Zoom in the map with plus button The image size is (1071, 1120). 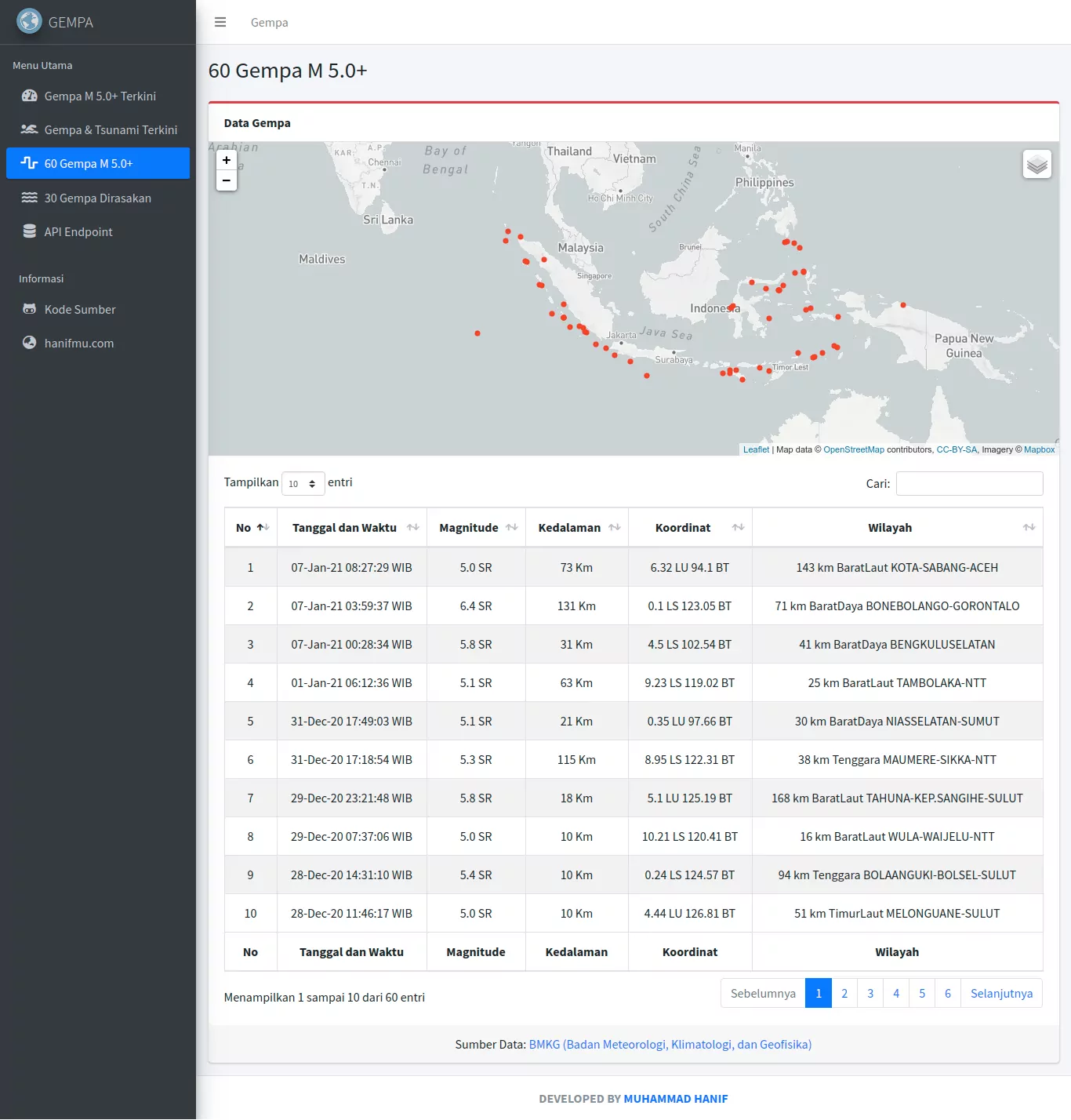(227, 160)
